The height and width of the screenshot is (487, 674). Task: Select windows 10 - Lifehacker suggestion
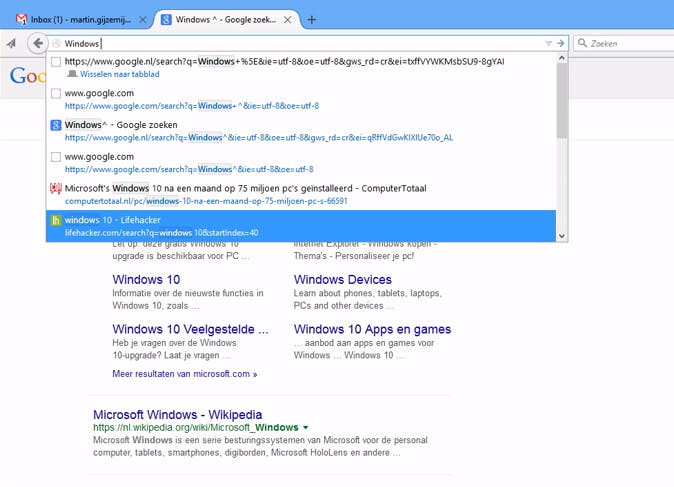[301, 226]
